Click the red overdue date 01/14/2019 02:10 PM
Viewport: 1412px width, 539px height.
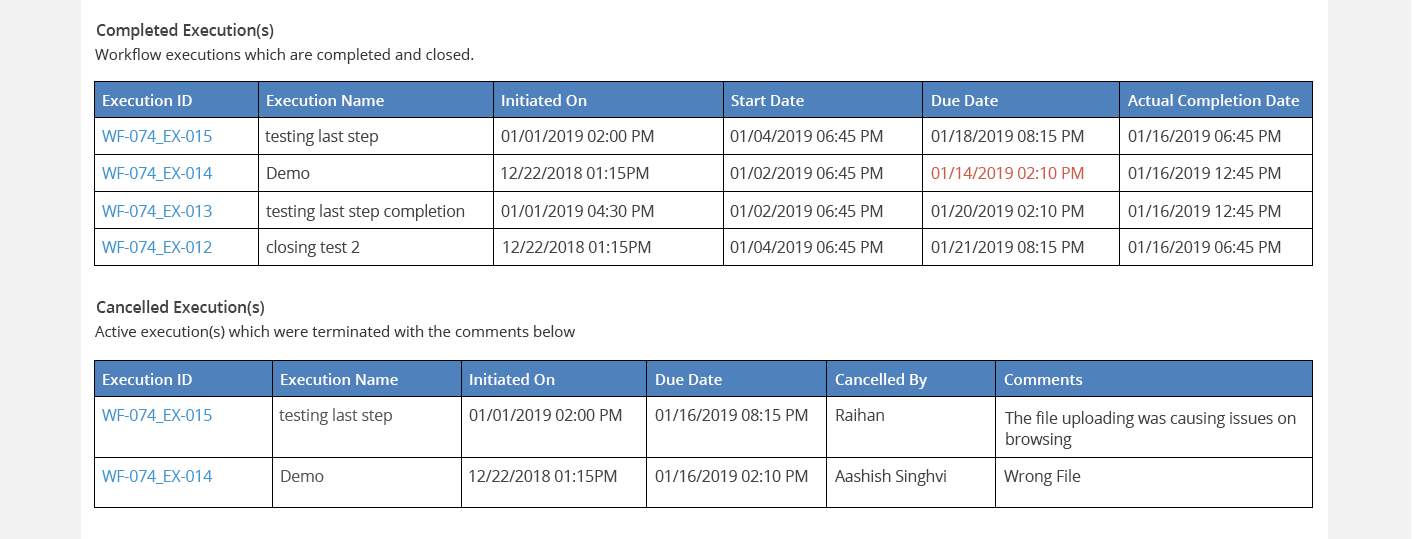coord(1007,173)
